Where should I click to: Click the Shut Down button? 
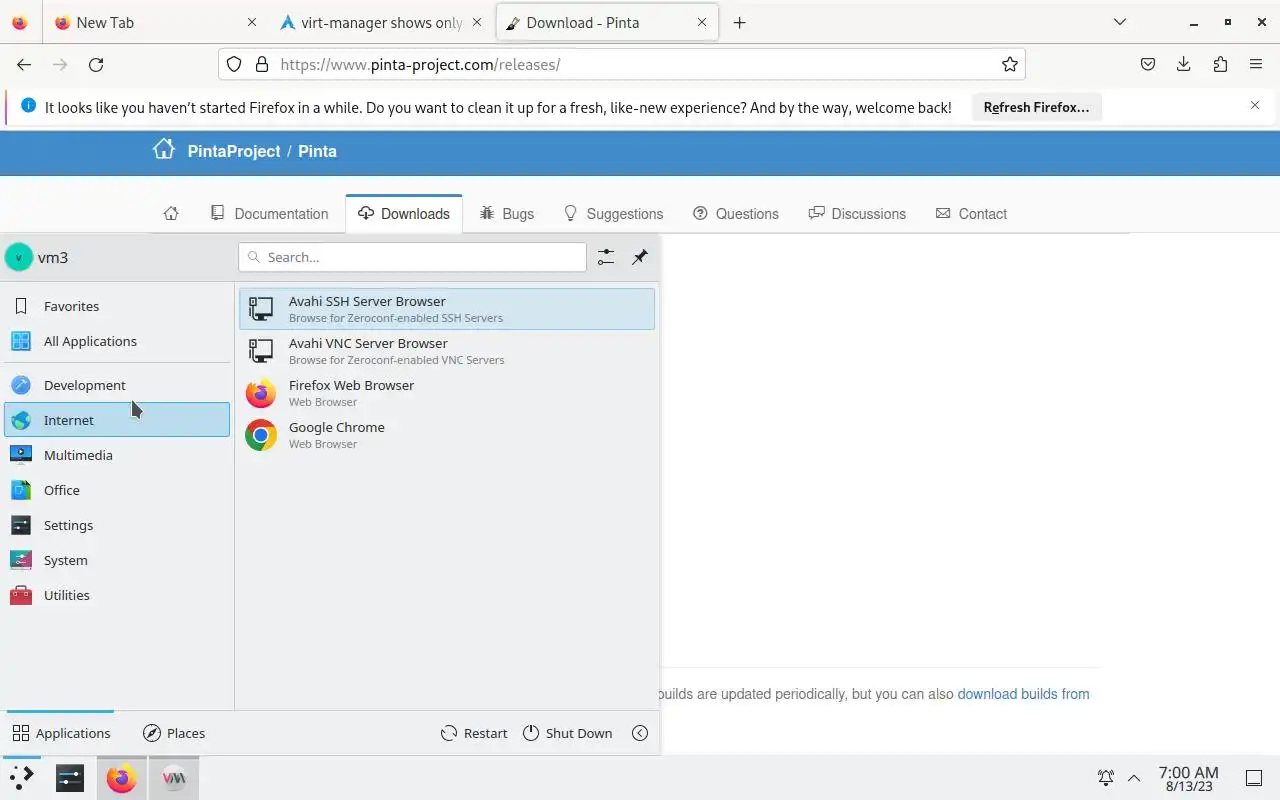pos(568,733)
